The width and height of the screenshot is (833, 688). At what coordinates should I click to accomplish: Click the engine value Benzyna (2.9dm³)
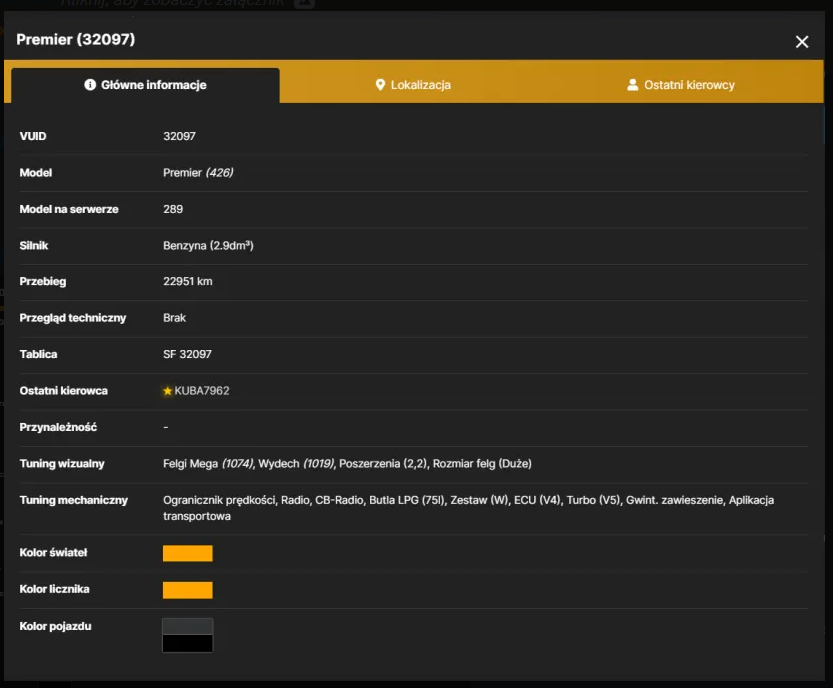(208, 245)
